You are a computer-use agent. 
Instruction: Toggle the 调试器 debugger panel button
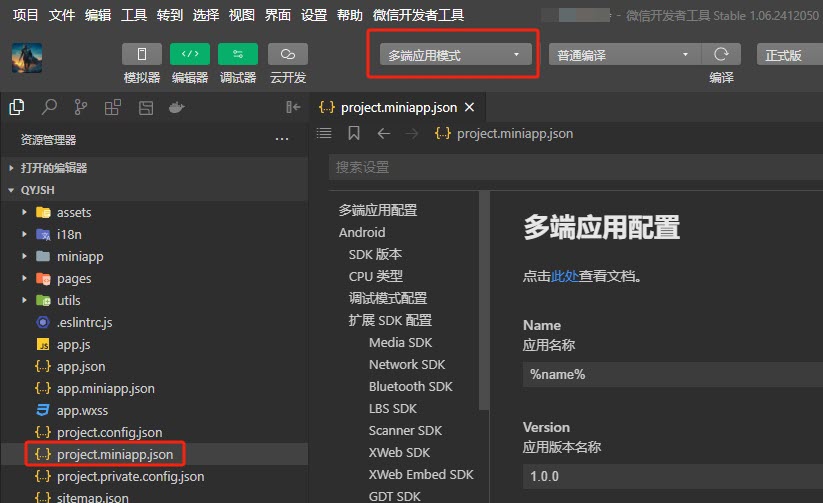point(238,54)
